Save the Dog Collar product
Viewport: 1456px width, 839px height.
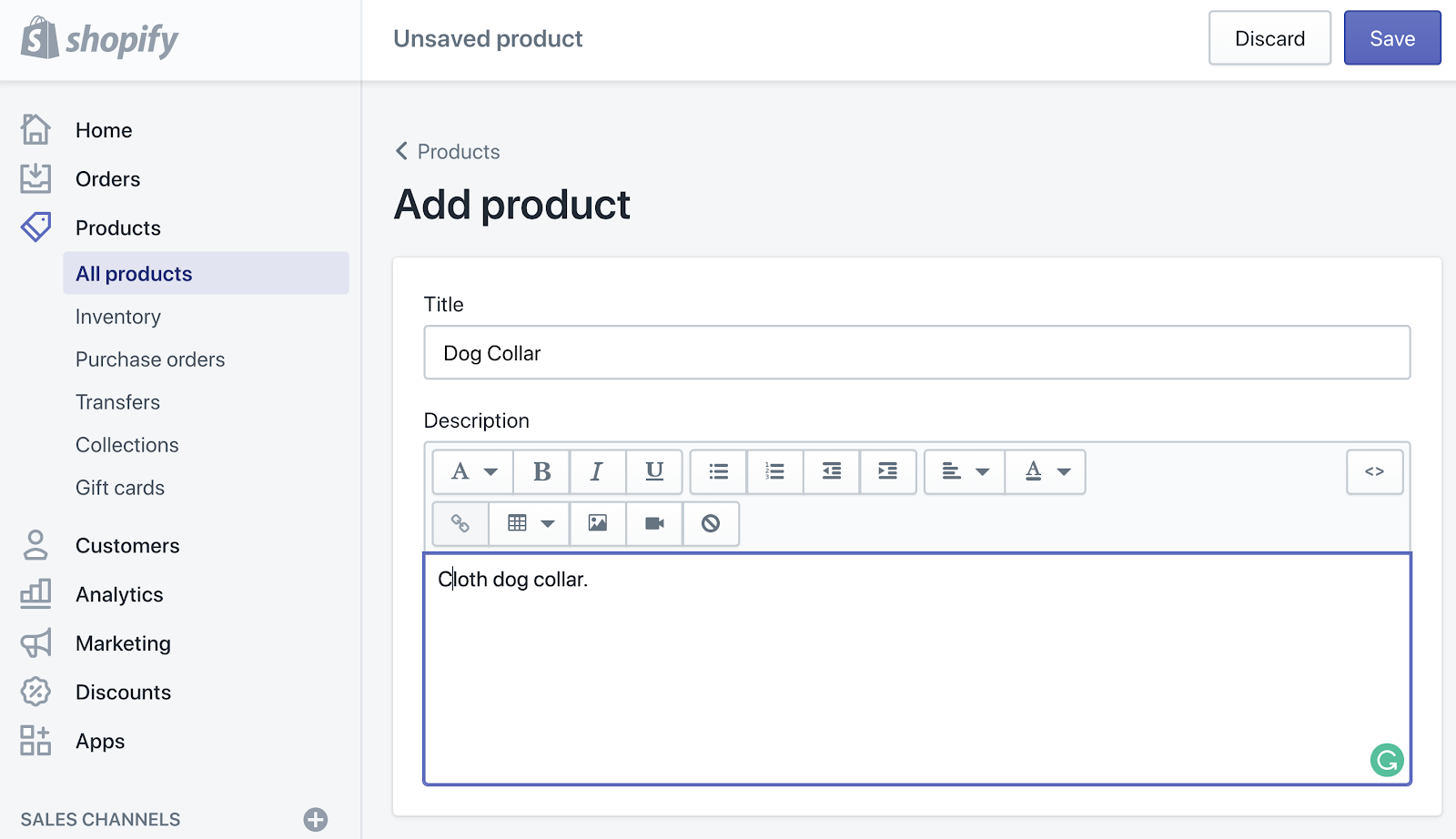[1391, 37]
